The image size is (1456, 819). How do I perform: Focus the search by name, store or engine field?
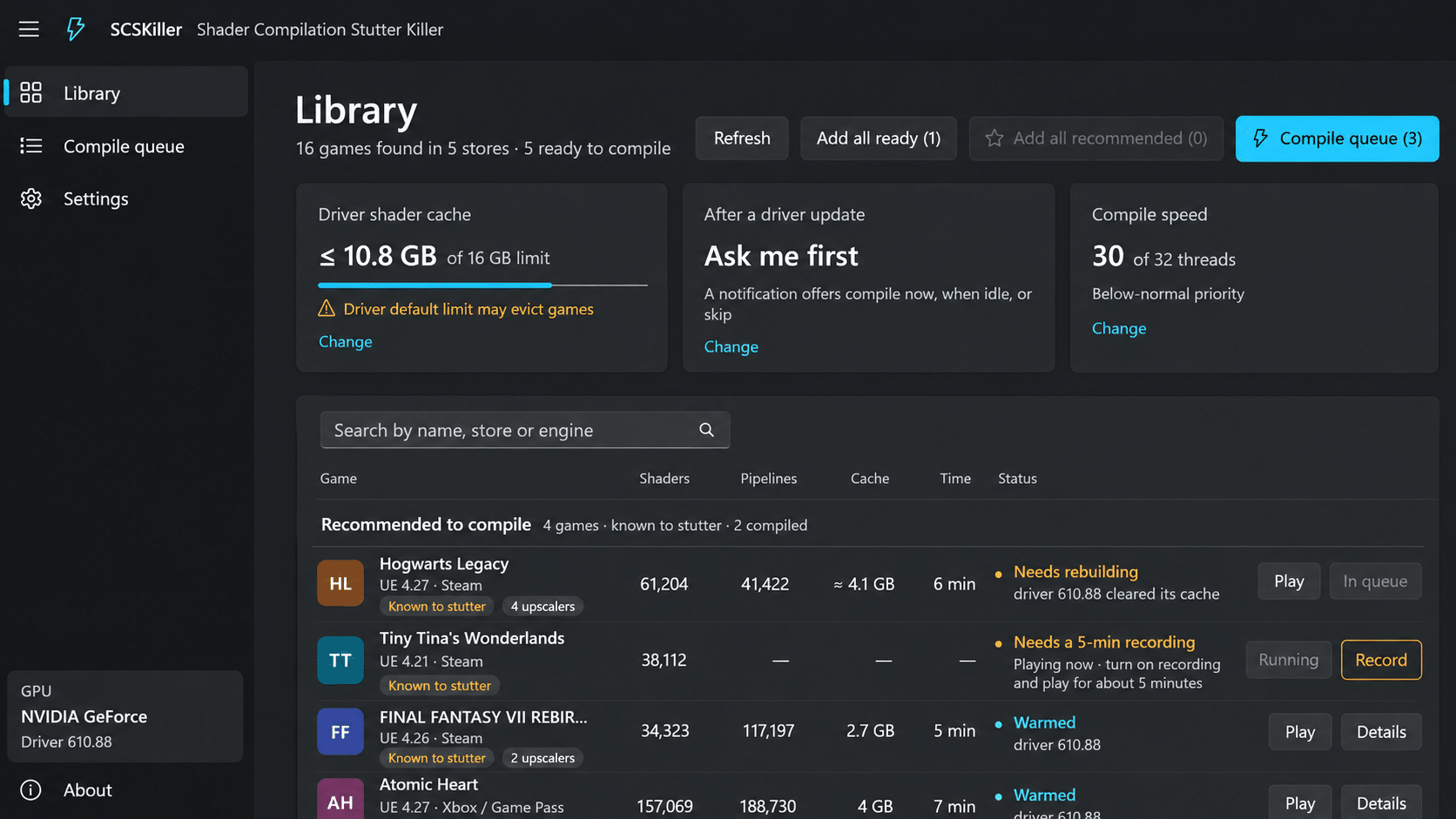(525, 430)
